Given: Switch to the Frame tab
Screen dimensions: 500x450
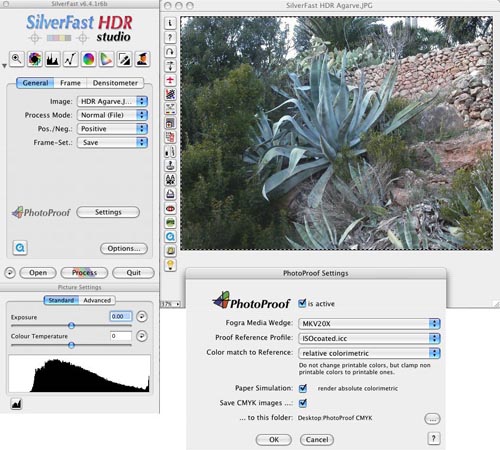Looking at the screenshot, I should coord(70,83).
